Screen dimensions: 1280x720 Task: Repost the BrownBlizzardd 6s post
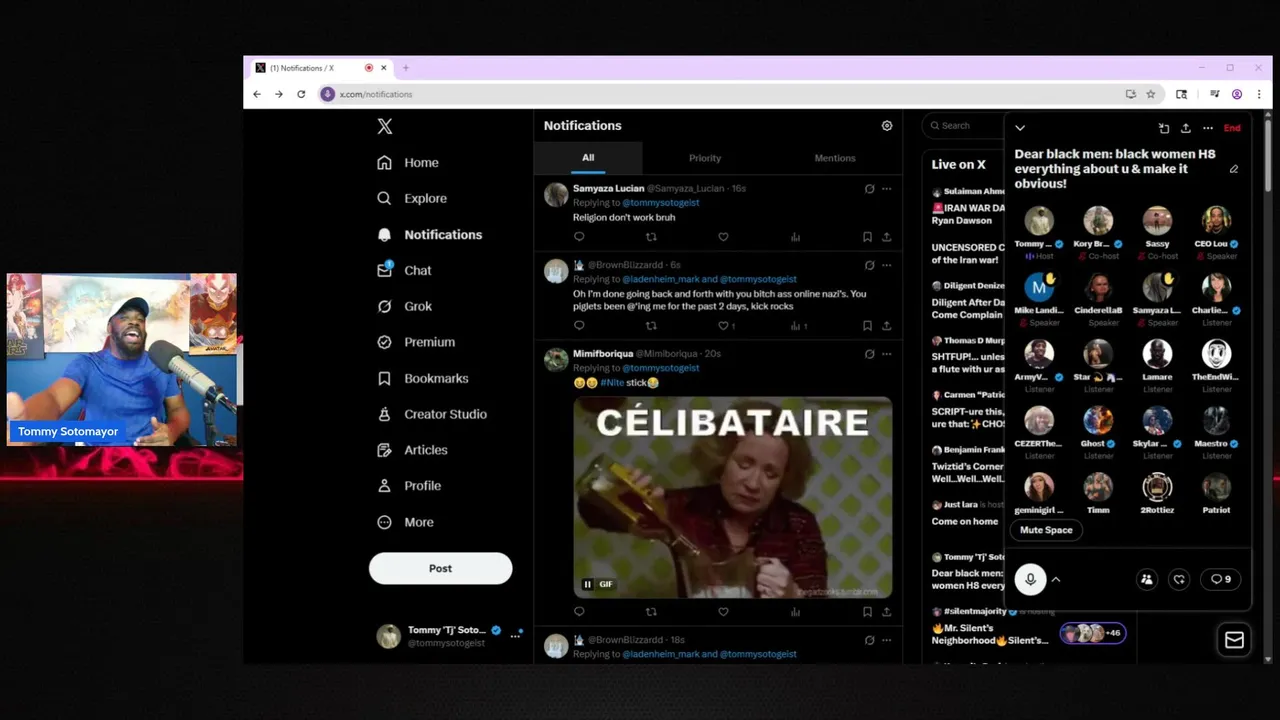[x=651, y=325]
